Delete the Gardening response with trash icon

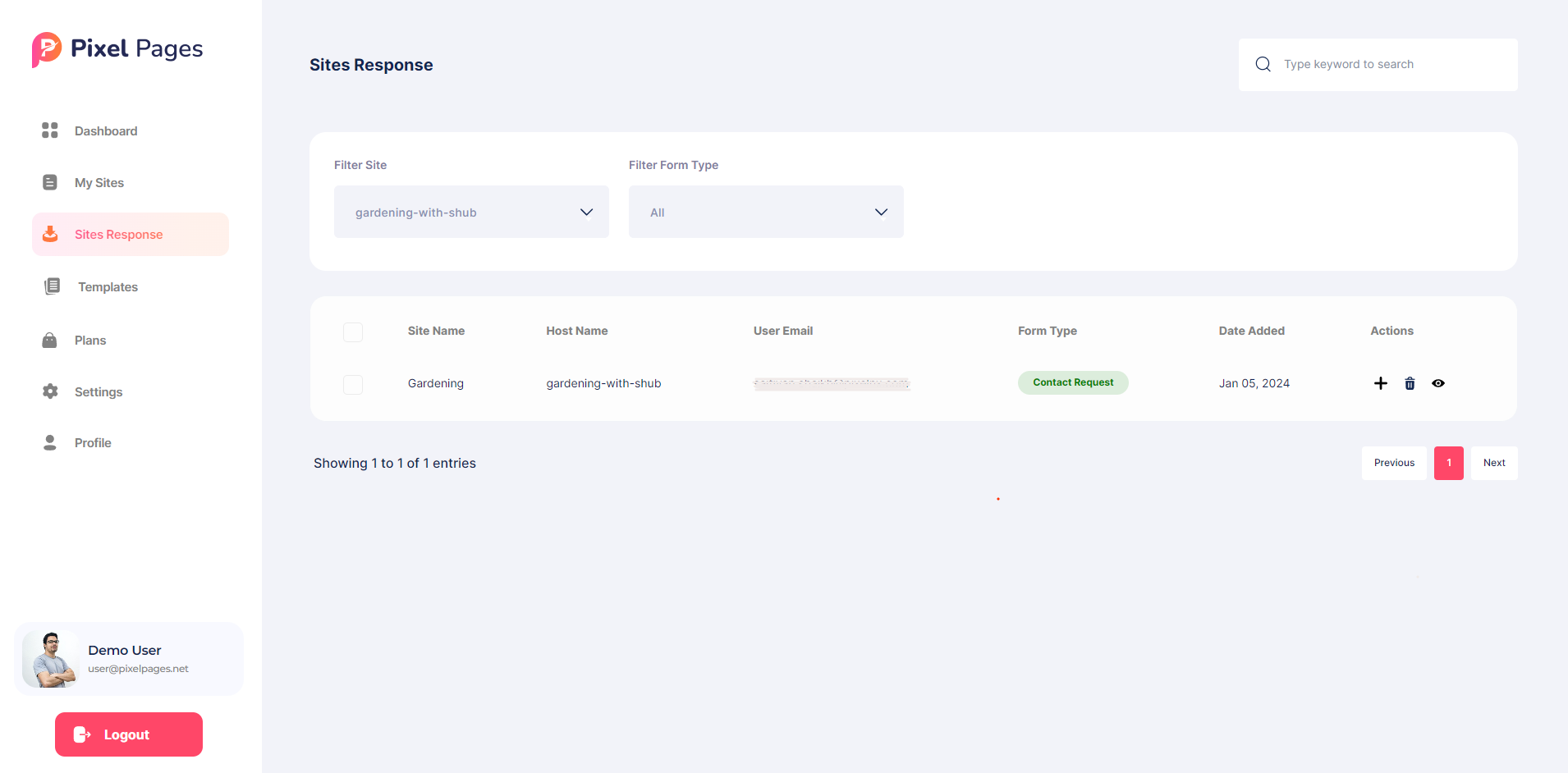point(1410,383)
